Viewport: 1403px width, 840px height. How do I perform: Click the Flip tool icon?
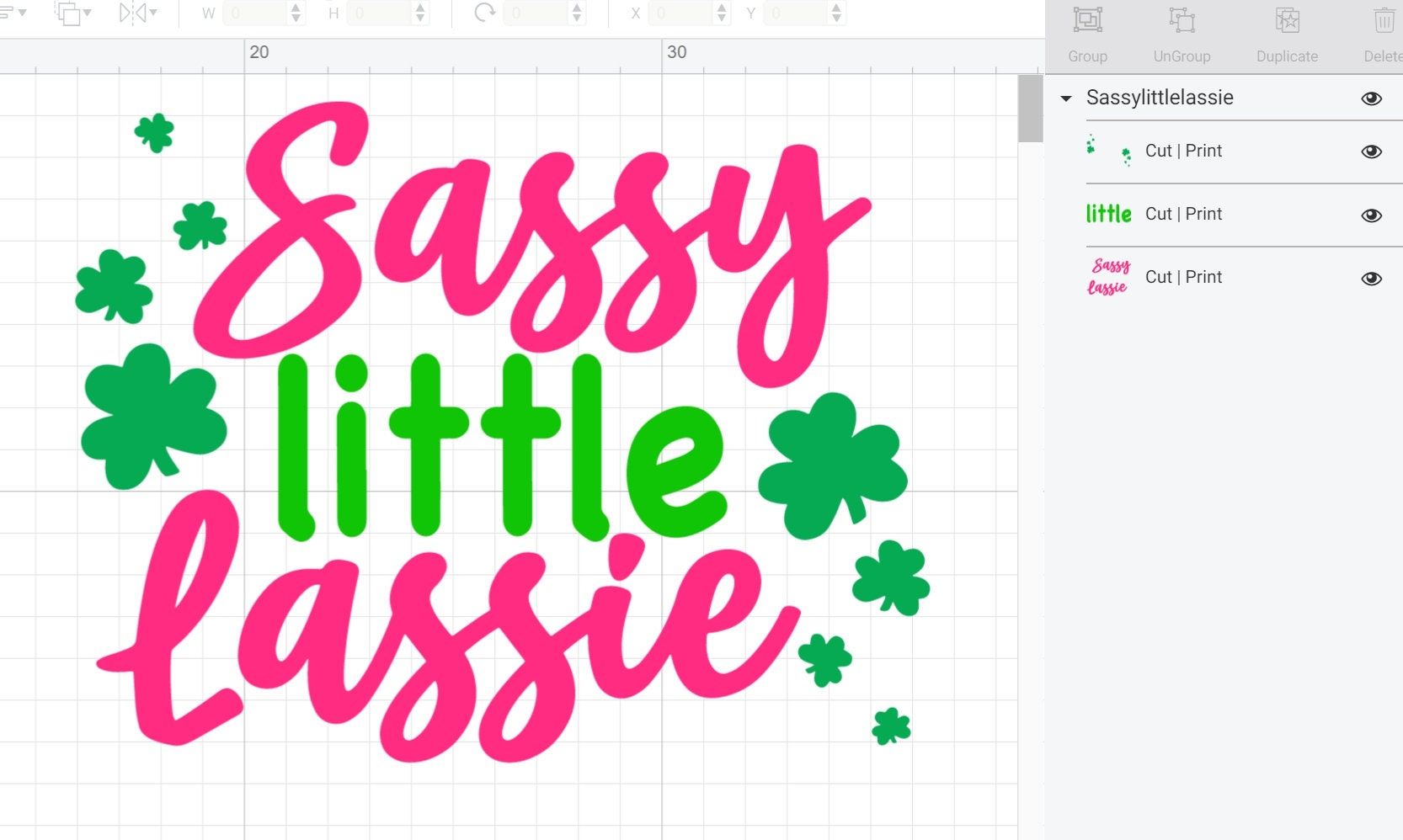[x=133, y=13]
